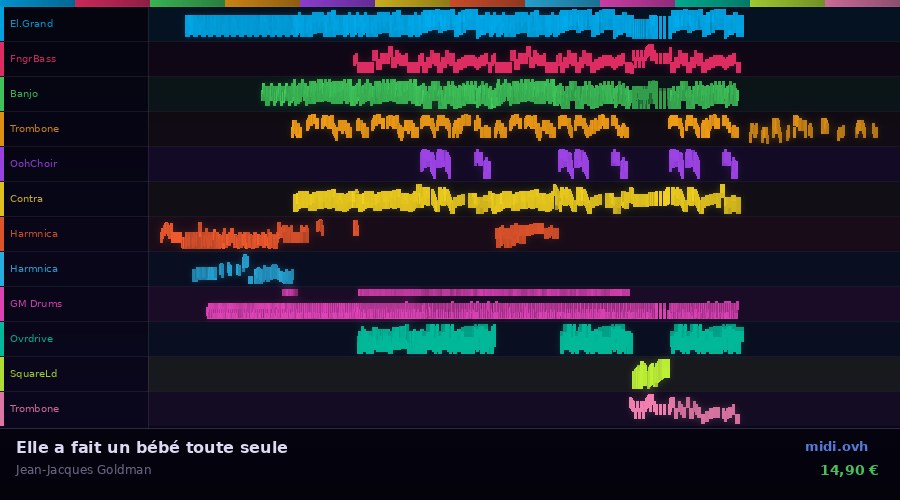900x500 pixels.
Task: Click the song title 'Elle a fait un bébé toute seule'
Action: click(152, 447)
